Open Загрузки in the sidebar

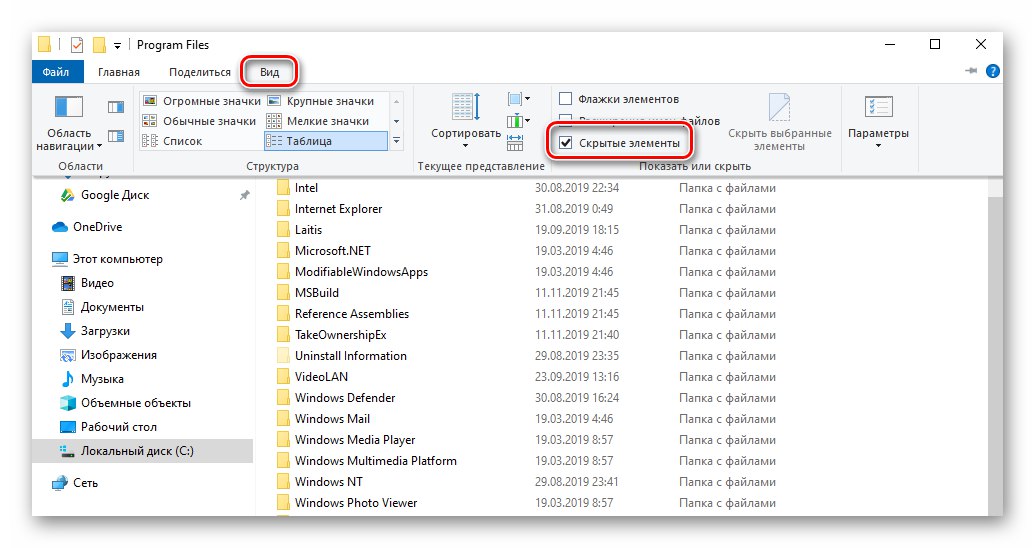(x=105, y=331)
